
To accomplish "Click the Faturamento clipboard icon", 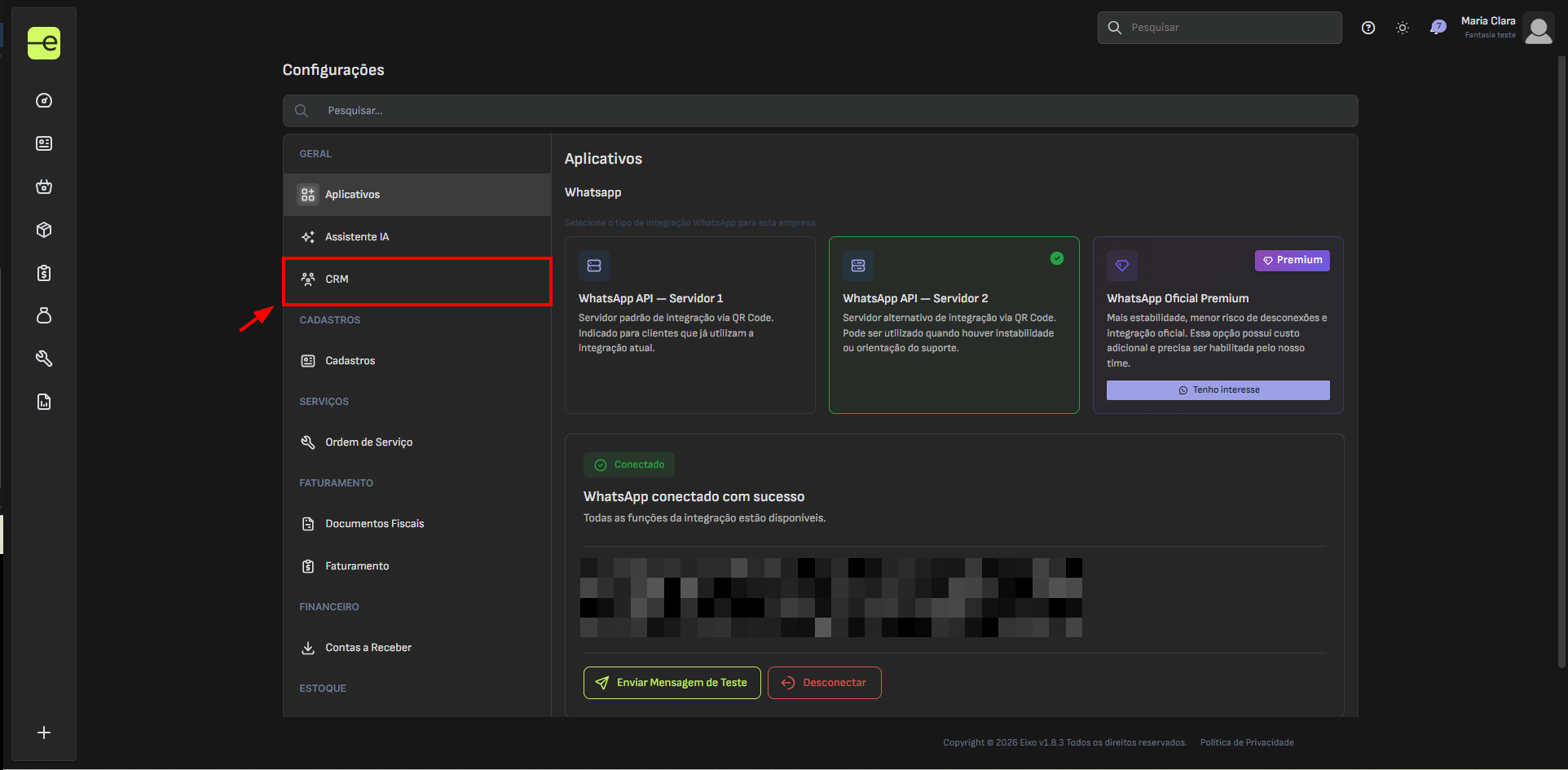I will (308, 566).
